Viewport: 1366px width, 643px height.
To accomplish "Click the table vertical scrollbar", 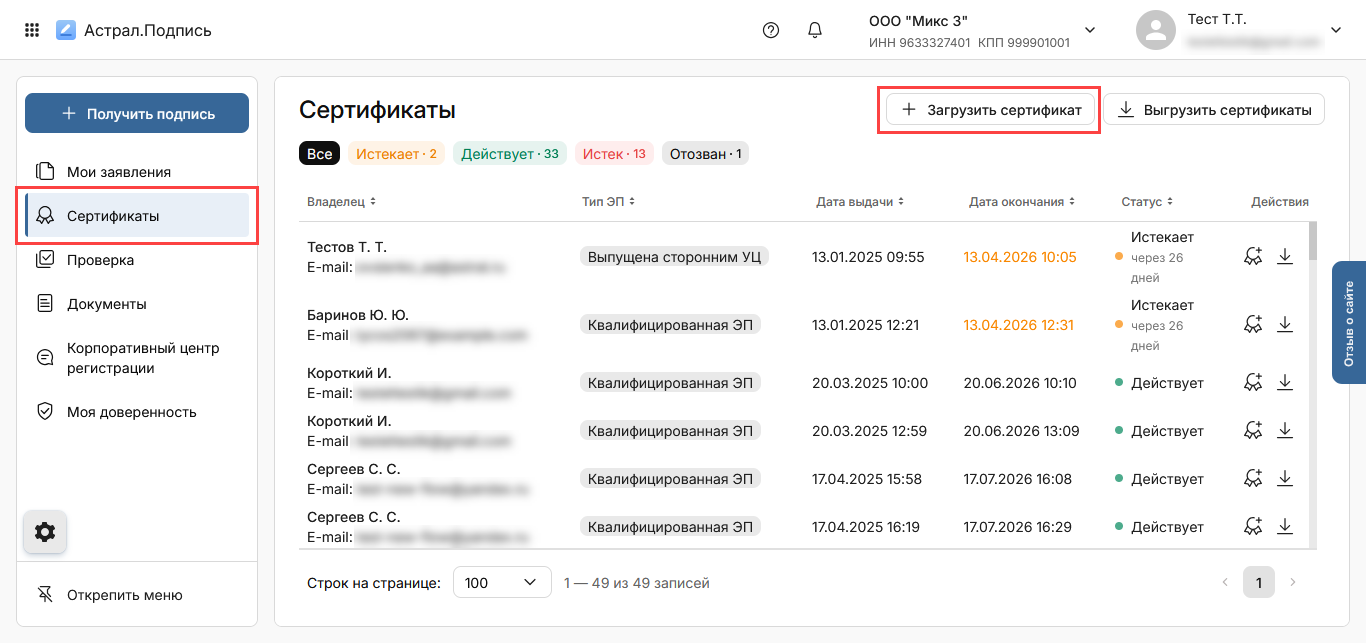I will click(1312, 240).
